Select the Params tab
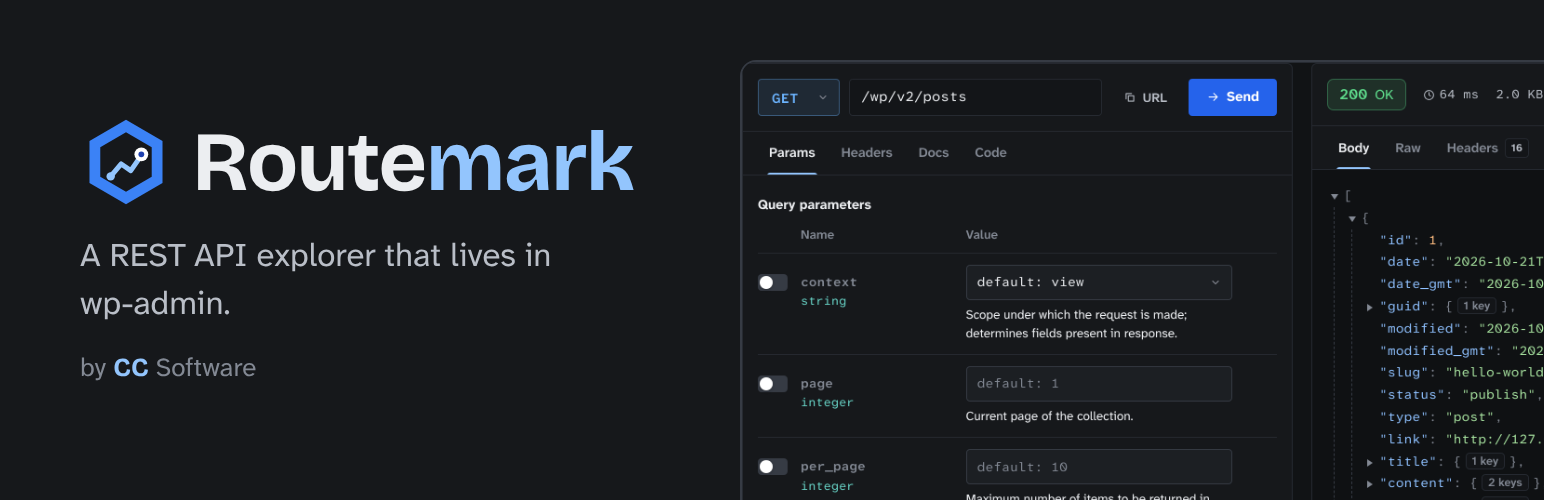This screenshot has width=1544, height=500. click(x=792, y=153)
